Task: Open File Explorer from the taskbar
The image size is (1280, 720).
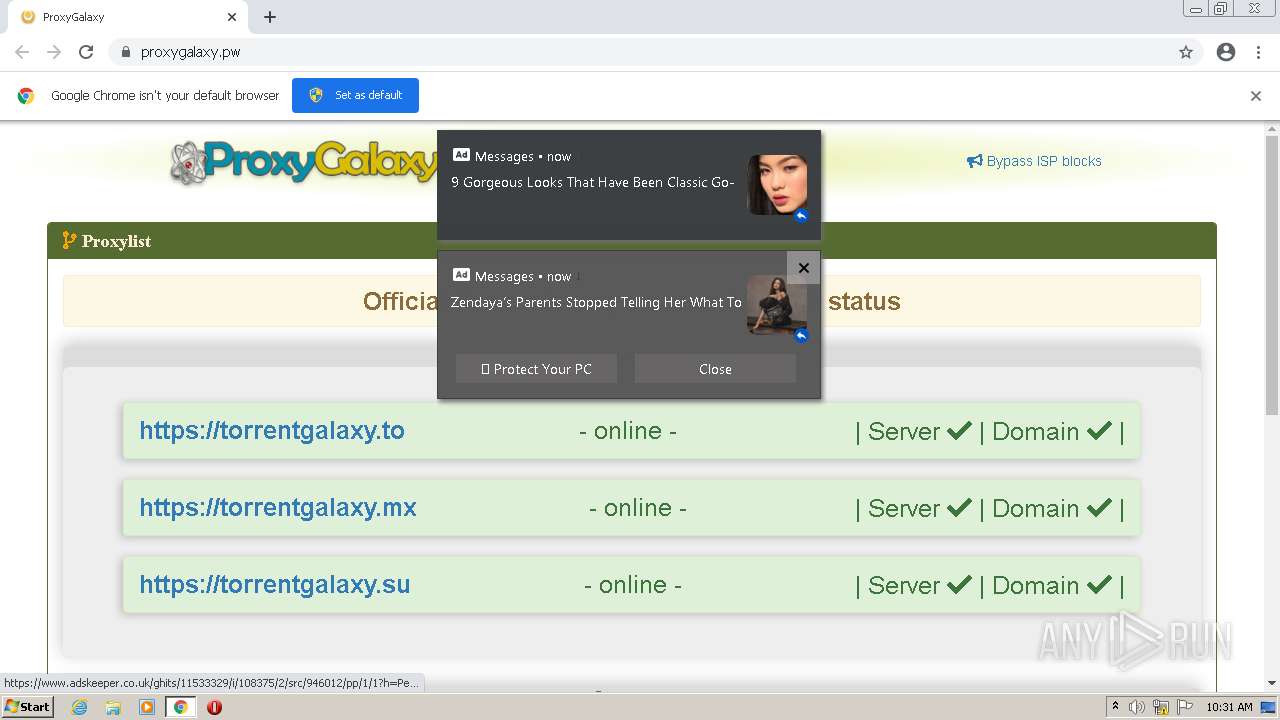Action: pyautogui.click(x=113, y=707)
